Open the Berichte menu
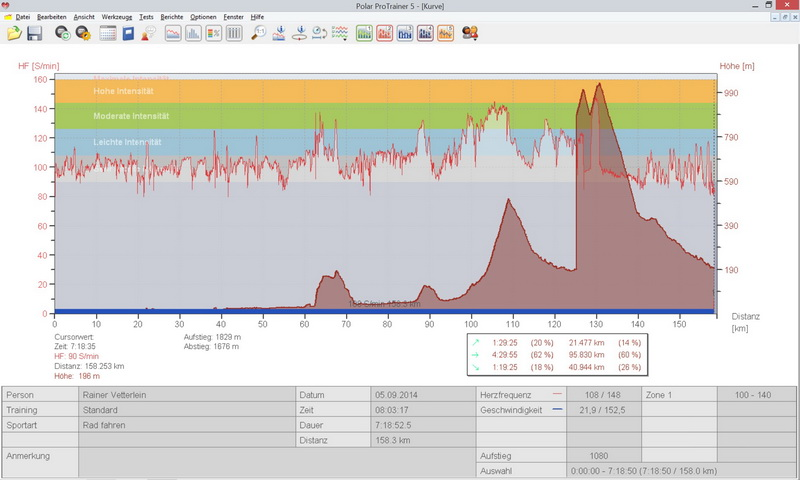Screen dimensions: 800x480 click(171, 18)
